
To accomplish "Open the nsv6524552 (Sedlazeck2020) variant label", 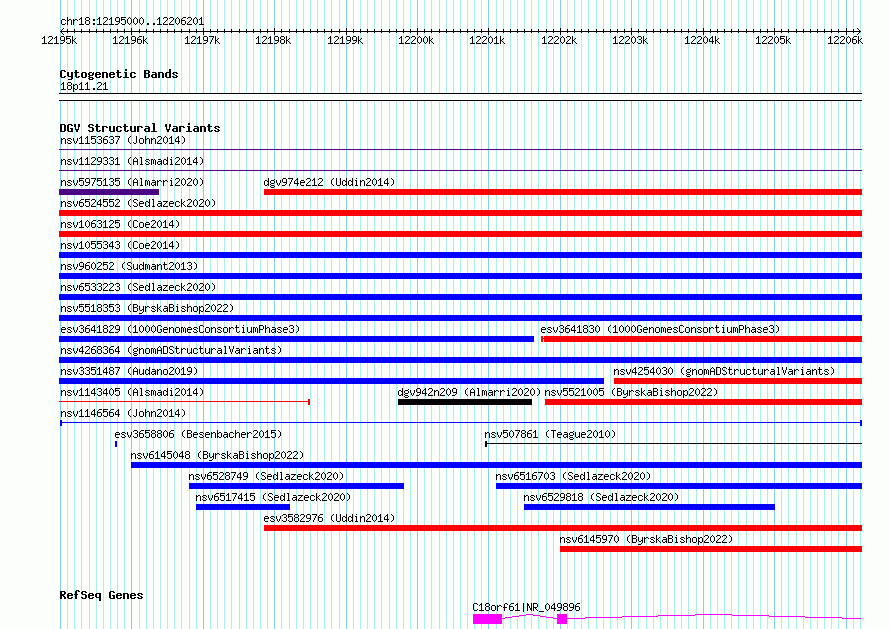I will click(x=138, y=203).
